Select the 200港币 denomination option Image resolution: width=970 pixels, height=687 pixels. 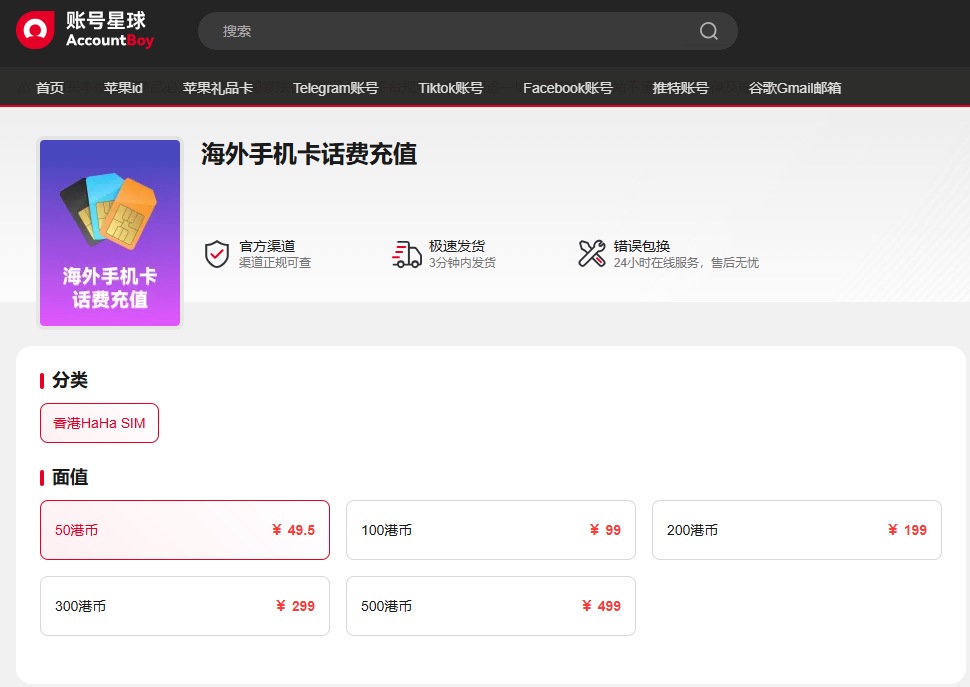tap(796, 530)
